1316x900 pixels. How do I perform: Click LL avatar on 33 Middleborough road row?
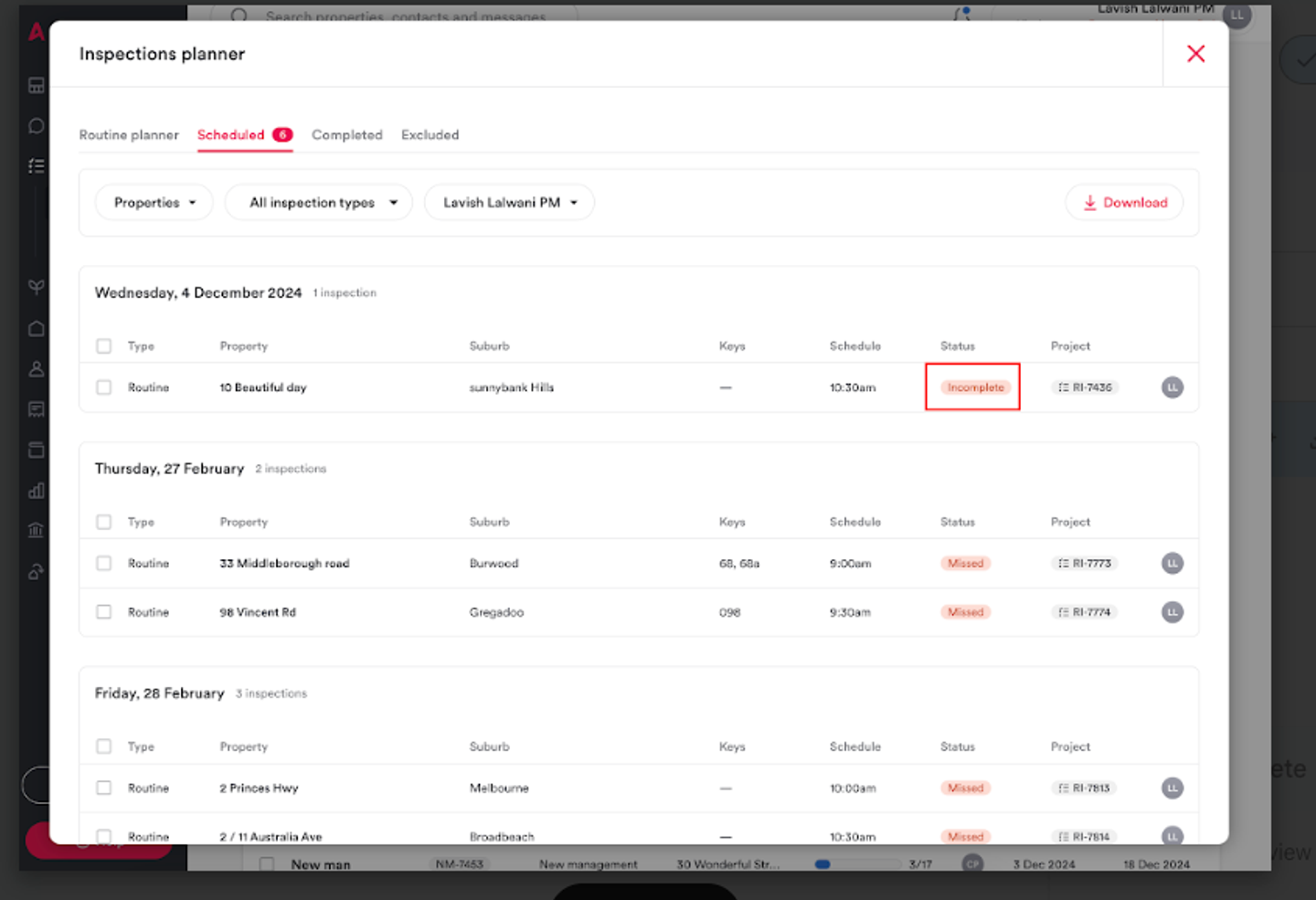click(x=1173, y=564)
